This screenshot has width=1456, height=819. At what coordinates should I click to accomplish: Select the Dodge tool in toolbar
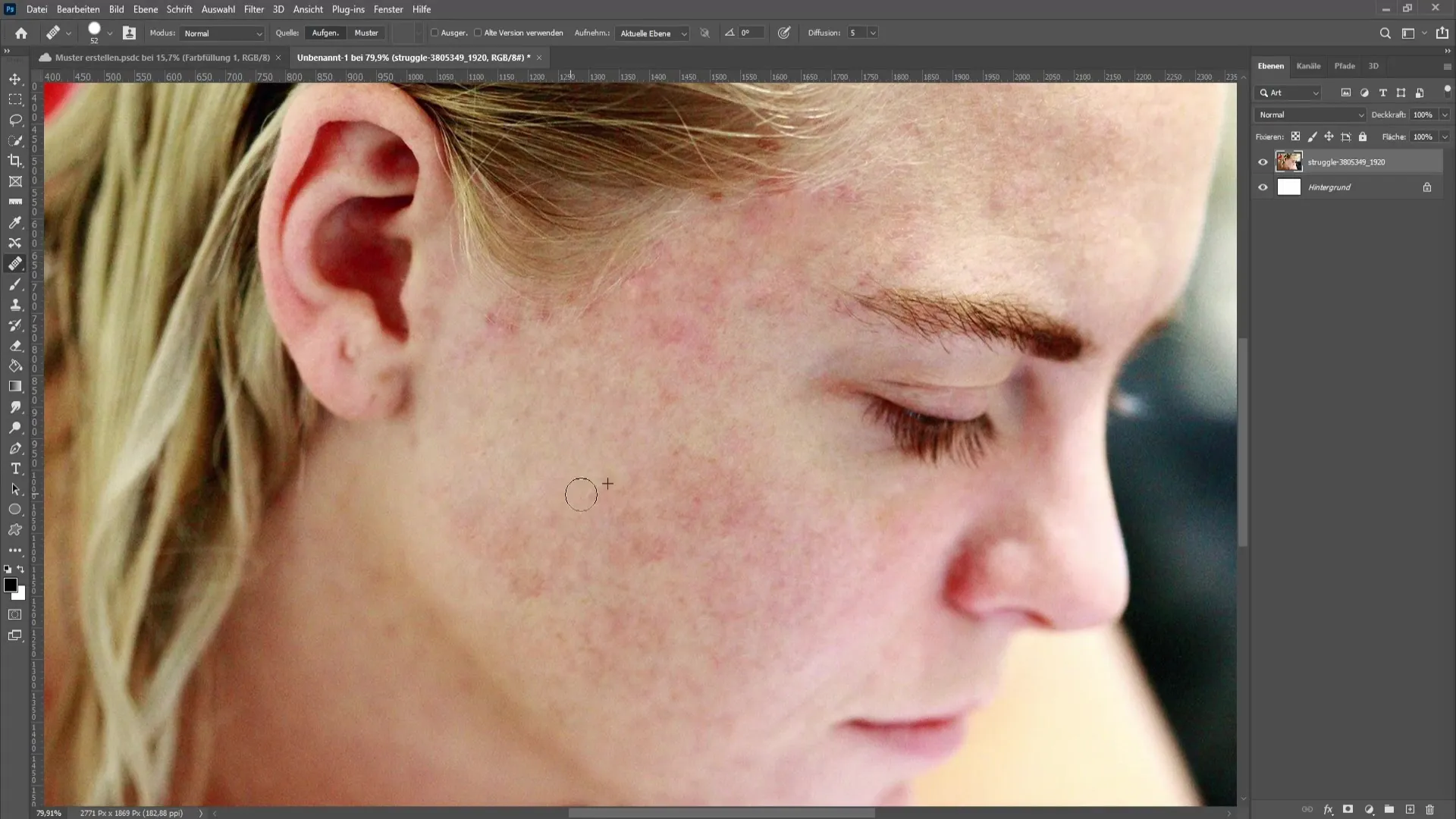click(x=15, y=428)
